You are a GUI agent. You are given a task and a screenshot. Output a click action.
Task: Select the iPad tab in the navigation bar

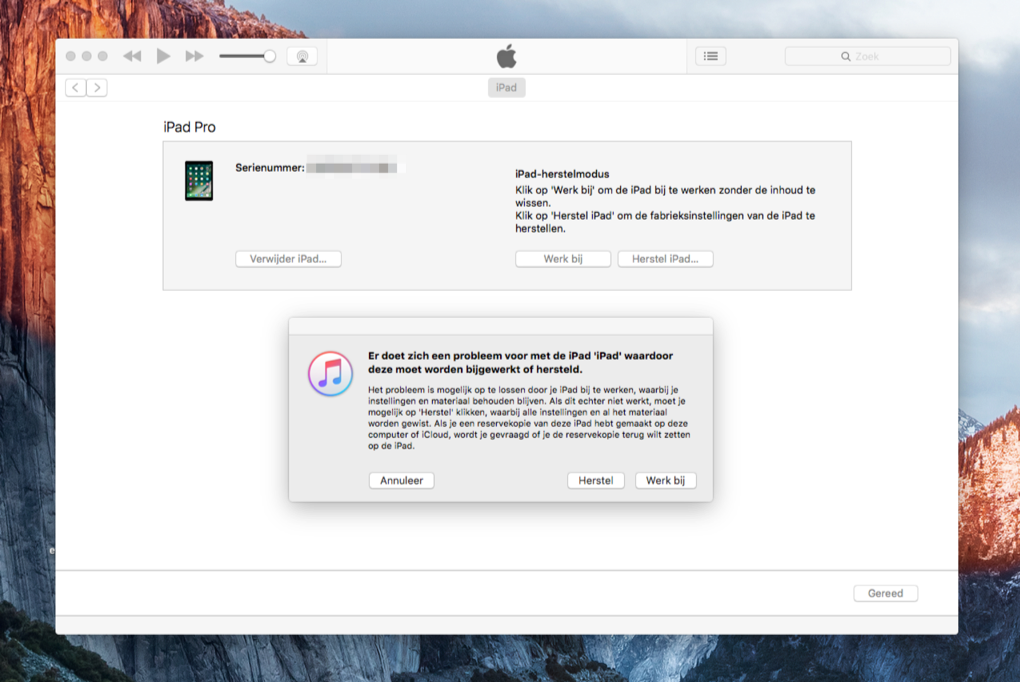[506, 87]
